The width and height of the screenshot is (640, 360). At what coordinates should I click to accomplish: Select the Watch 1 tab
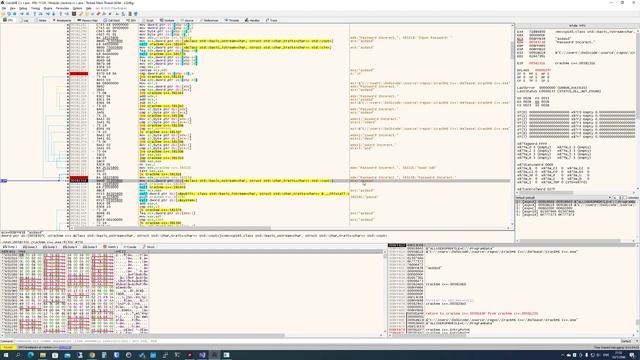point(110,247)
